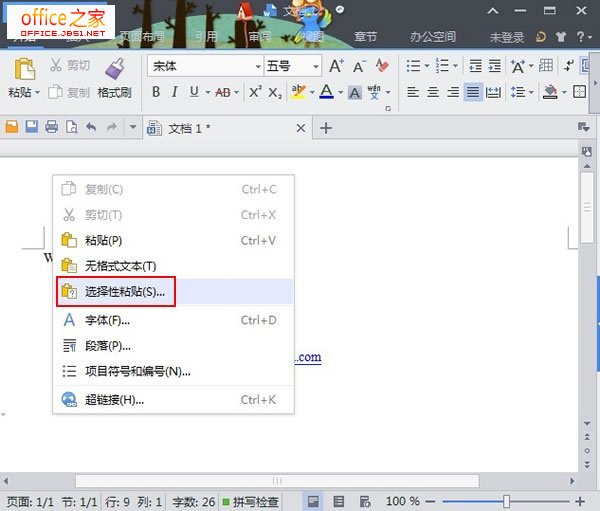
Task: Click the .com hyperlink in document
Action: [308, 358]
